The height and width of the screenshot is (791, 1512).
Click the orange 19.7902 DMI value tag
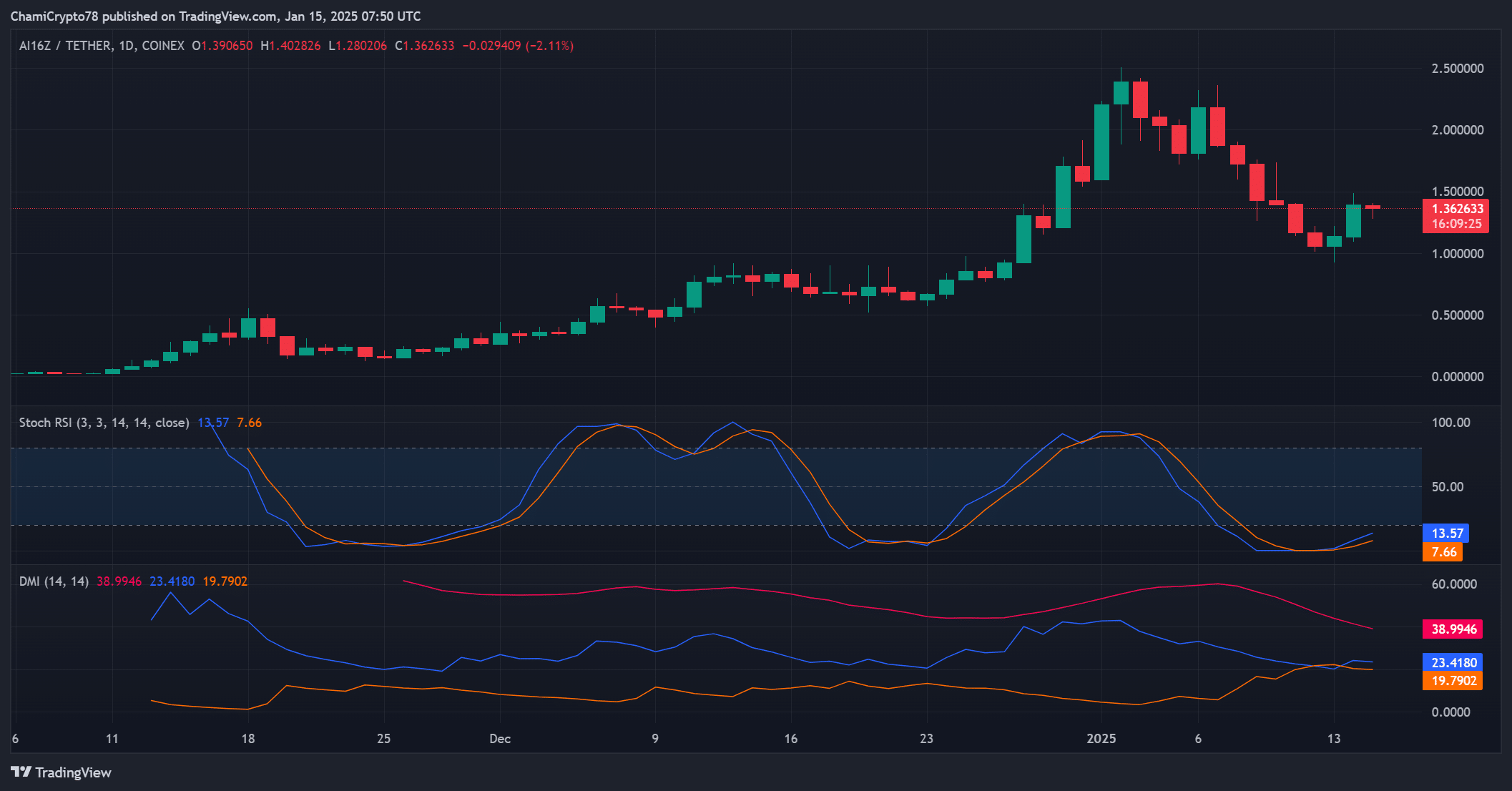tap(1453, 680)
